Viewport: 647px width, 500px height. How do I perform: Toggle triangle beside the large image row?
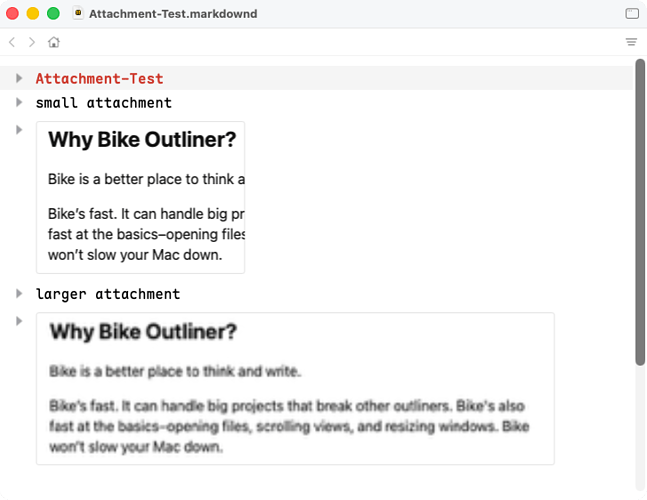point(19,321)
